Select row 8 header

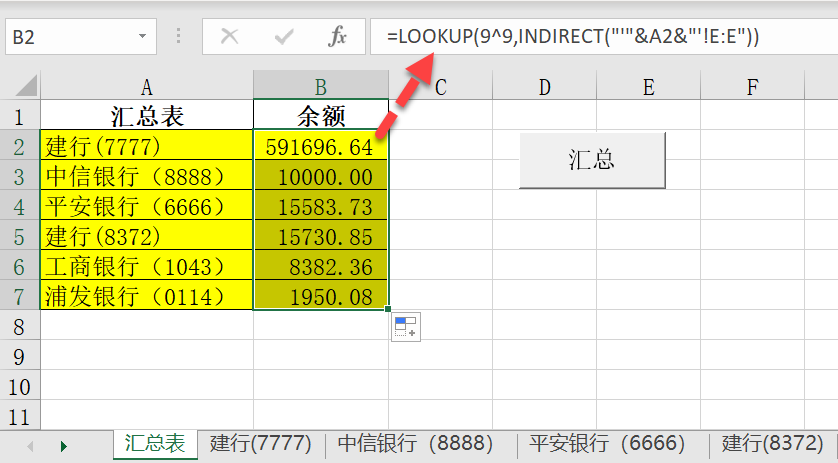pyautogui.click(x=20, y=325)
